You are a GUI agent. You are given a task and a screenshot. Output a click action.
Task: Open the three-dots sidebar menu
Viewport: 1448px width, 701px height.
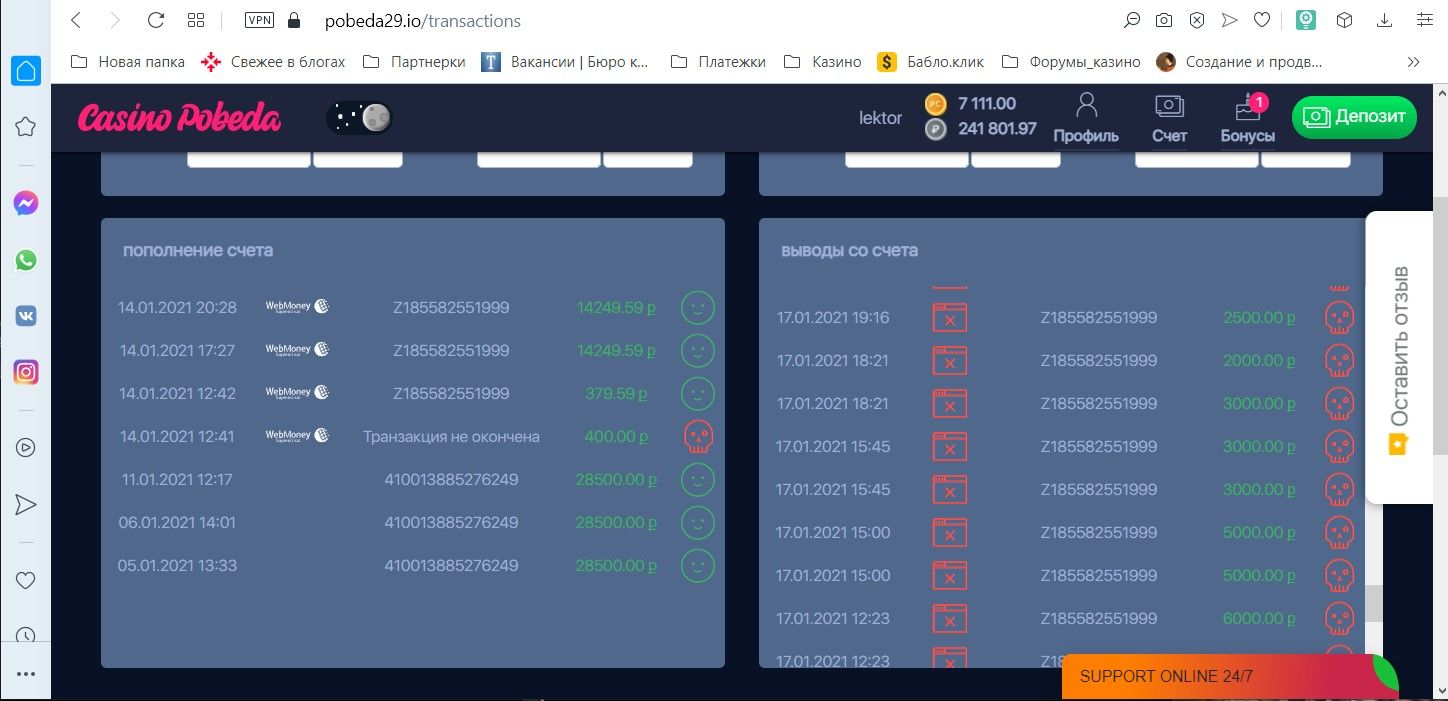(x=26, y=673)
